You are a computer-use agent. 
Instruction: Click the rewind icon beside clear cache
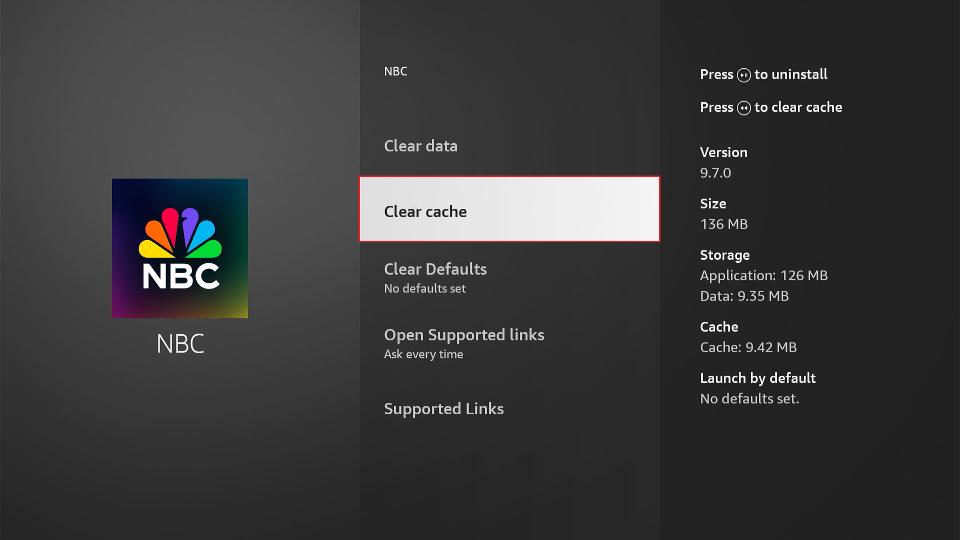coord(743,108)
